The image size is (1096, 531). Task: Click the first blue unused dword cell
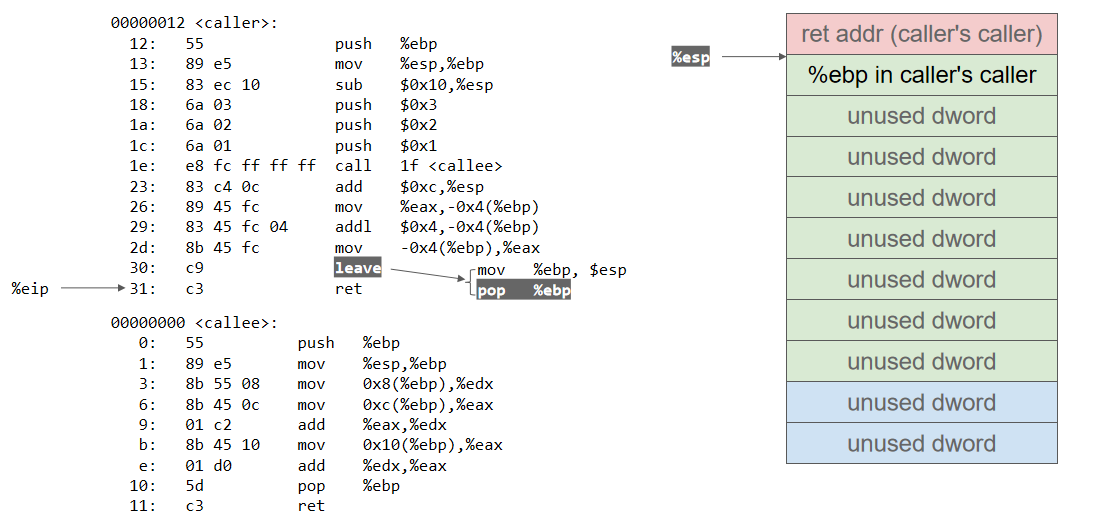[921, 403]
